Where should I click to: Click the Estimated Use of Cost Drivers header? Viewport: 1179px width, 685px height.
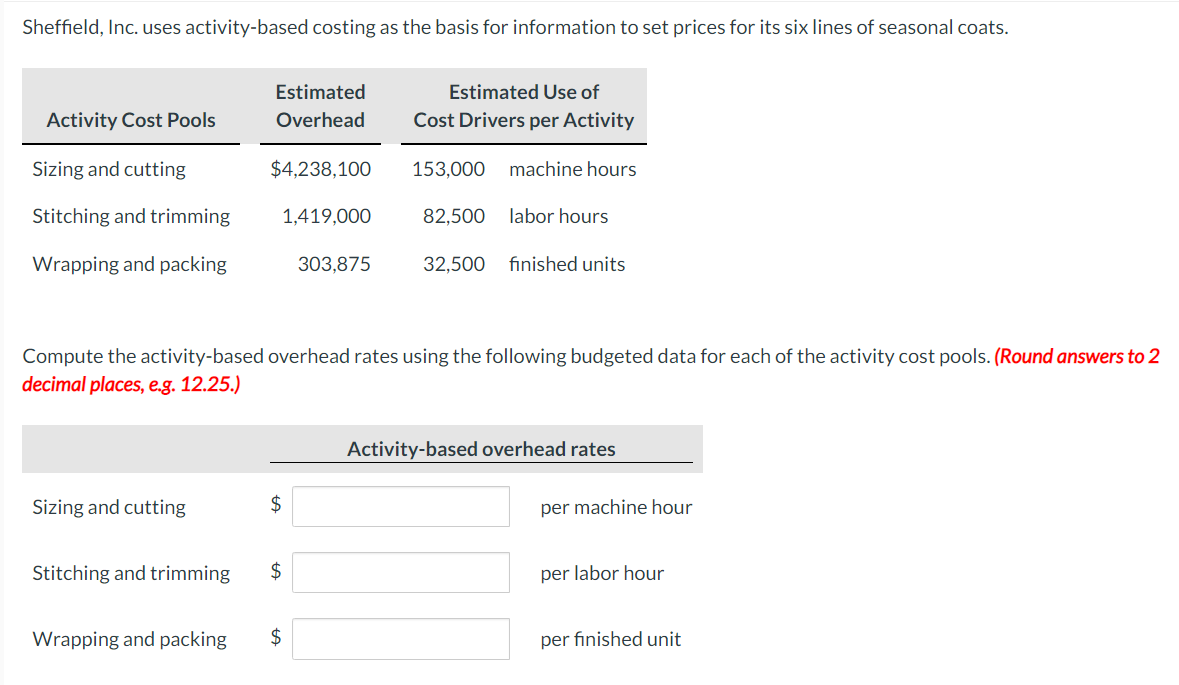(x=524, y=106)
